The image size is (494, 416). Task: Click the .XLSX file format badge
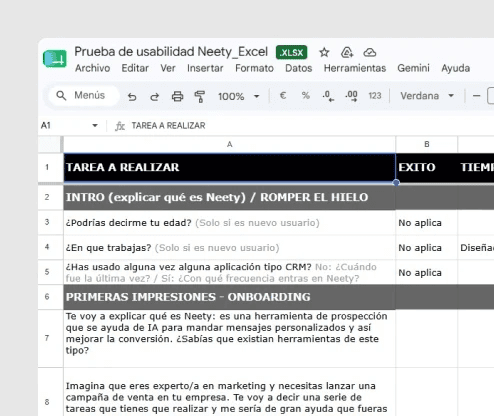292,52
